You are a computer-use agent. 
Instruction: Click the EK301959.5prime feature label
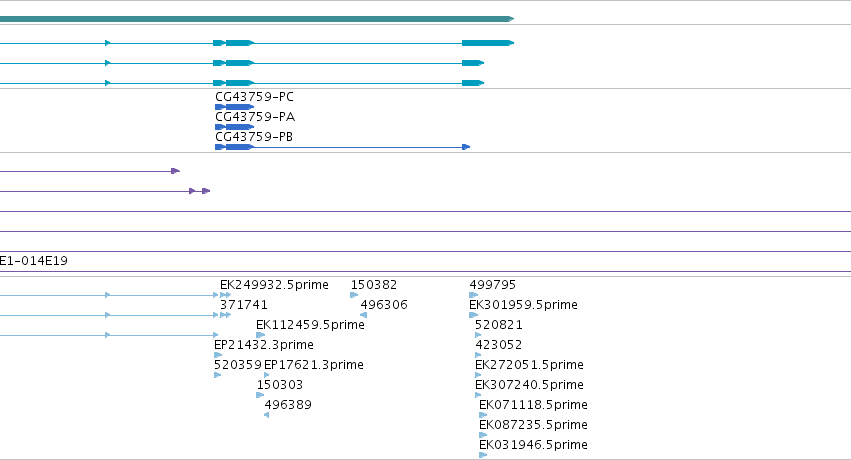click(x=523, y=305)
